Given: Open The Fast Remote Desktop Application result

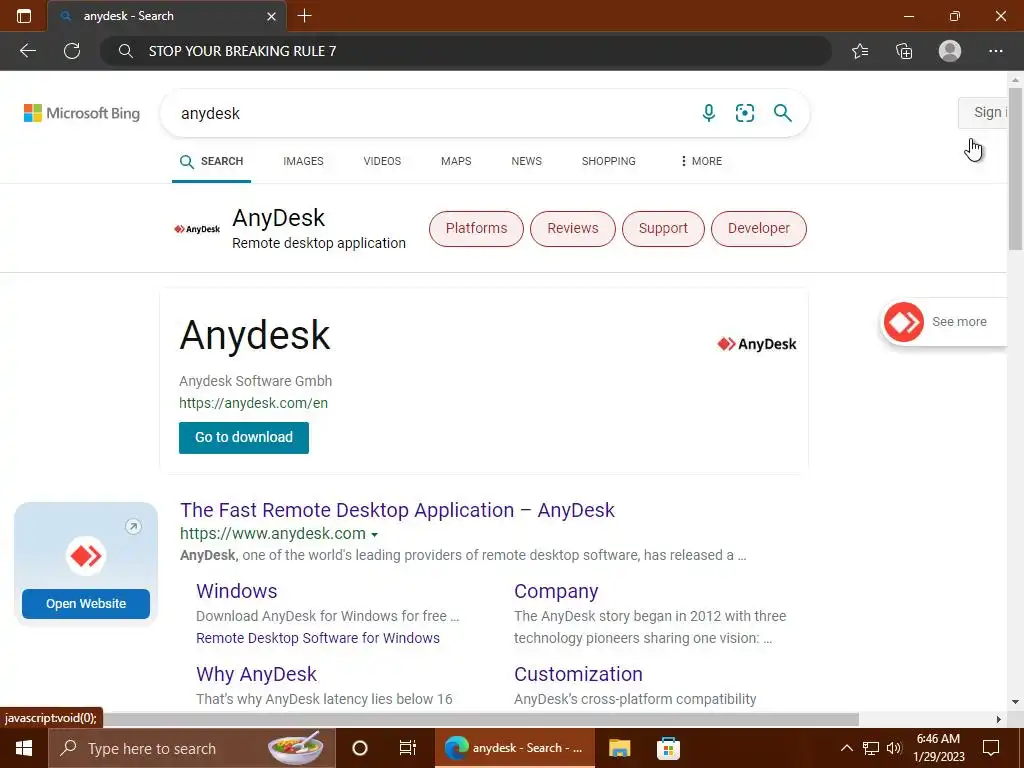Looking at the screenshot, I should pyautogui.click(x=397, y=510).
